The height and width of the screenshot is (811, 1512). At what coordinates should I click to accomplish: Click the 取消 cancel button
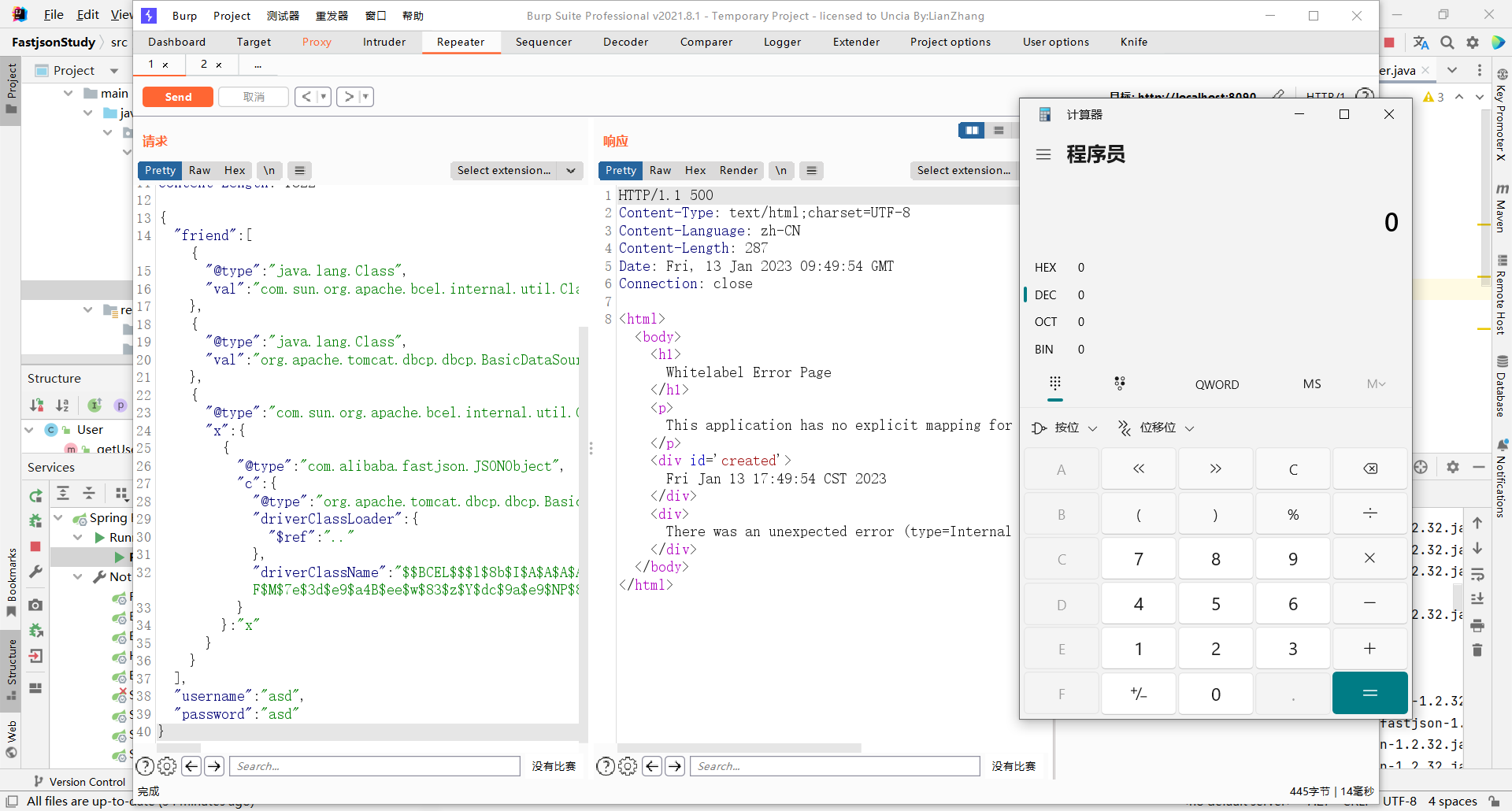(254, 97)
